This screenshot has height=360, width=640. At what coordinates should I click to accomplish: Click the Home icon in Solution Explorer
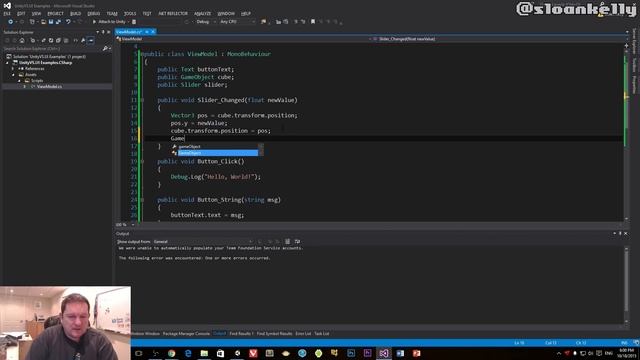tap(22, 40)
